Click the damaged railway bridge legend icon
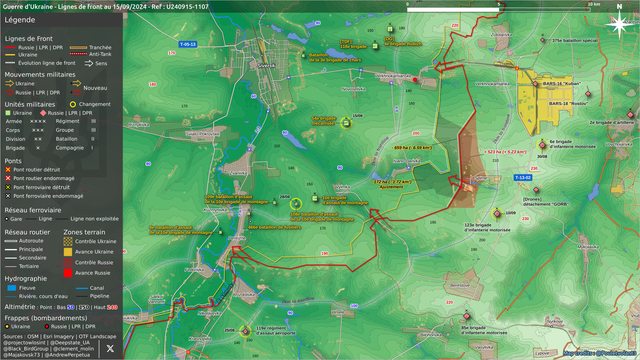The width and height of the screenshot is (640, 360). [x=8, y=196]
